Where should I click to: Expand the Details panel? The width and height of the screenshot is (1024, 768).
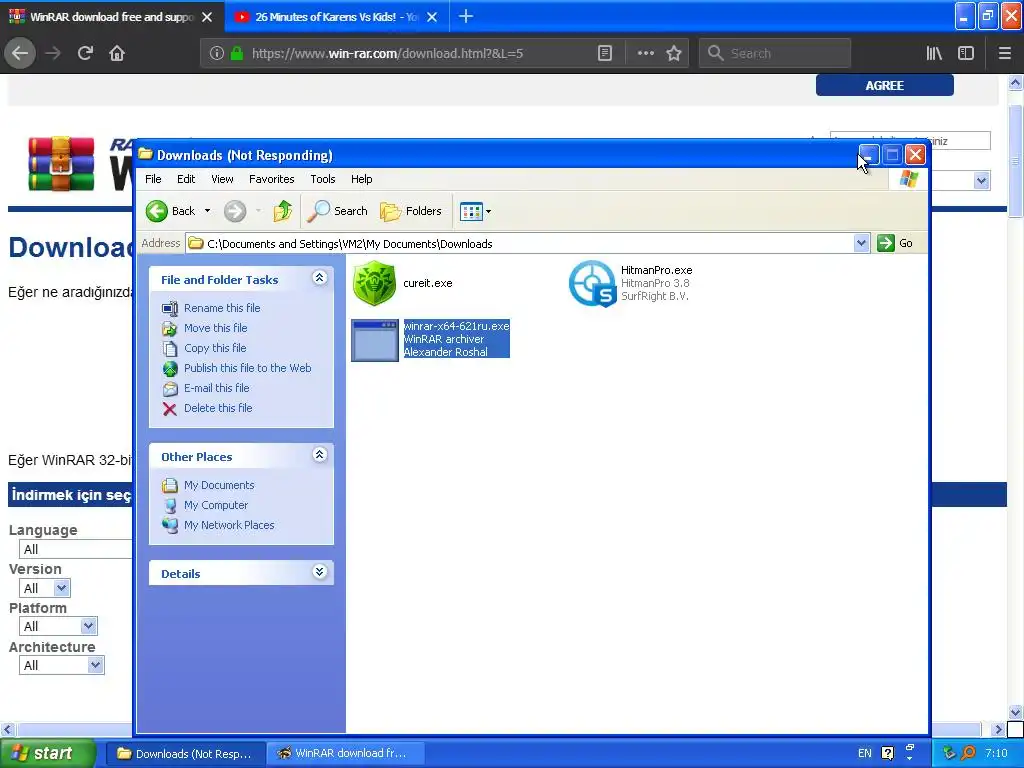pyautogui.click(x=319, y=572)
